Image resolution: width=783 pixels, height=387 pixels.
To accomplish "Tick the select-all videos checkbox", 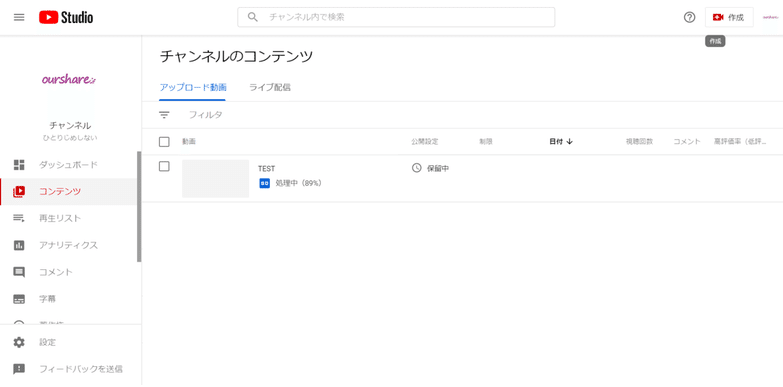I will coord(164,142).
